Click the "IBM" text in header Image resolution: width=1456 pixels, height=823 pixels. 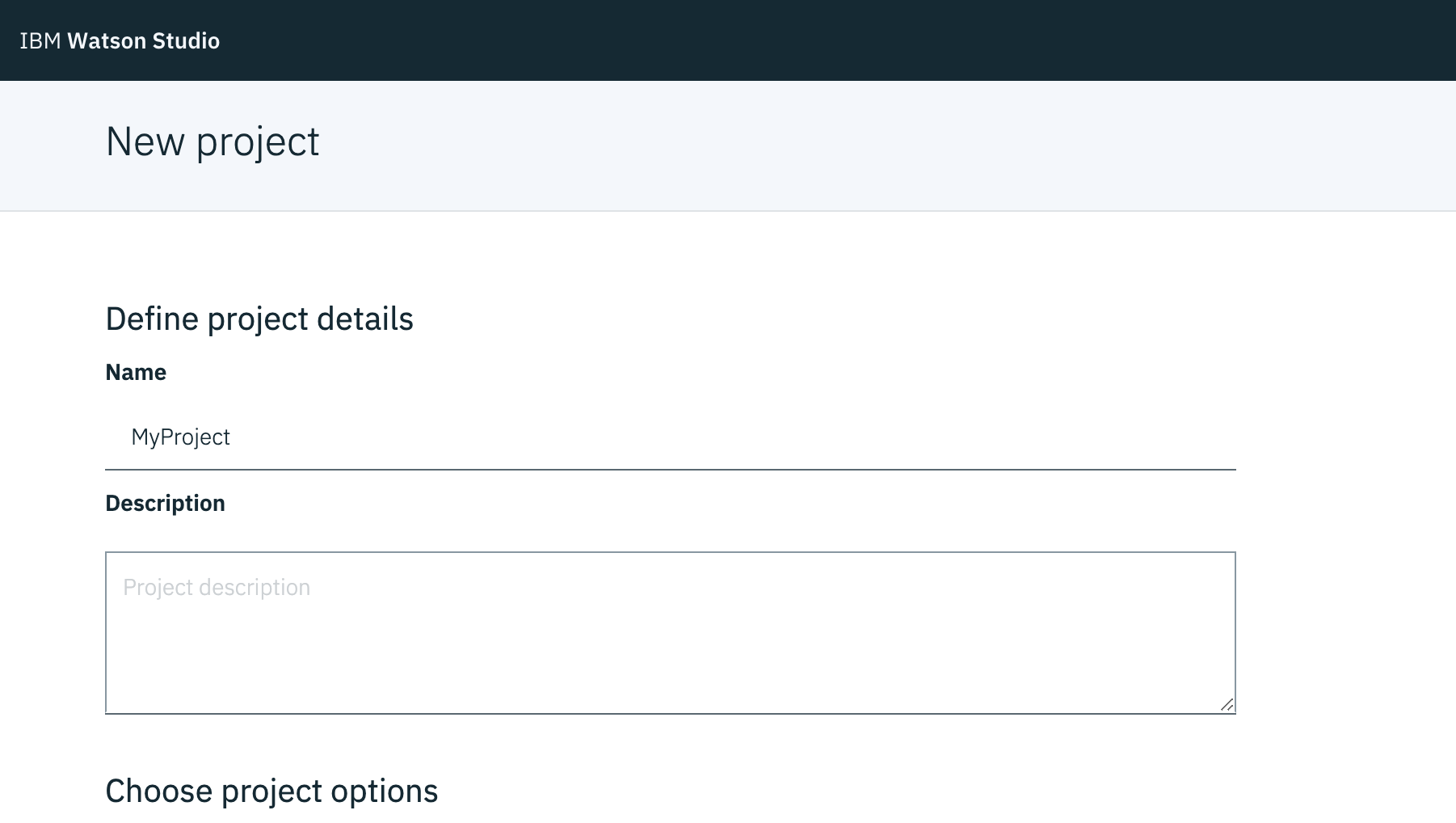pyautogui.click(x=40, y=41)
